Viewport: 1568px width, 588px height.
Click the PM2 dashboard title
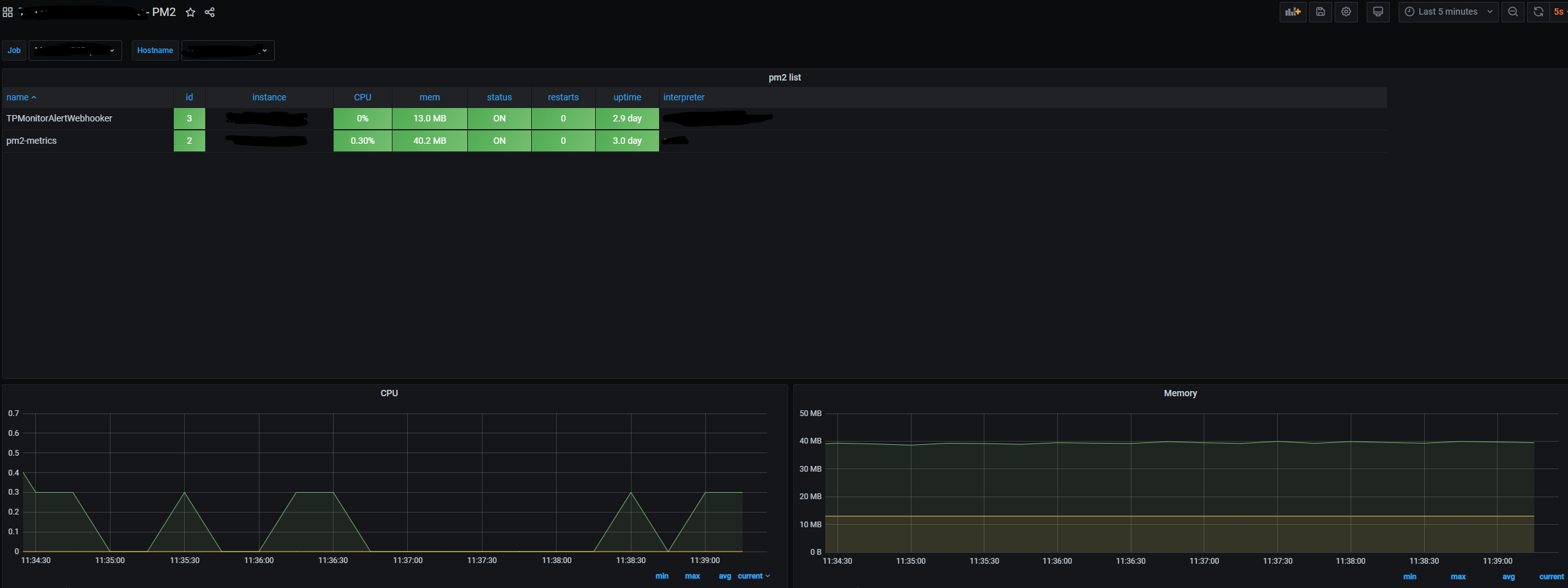point(164,12)
